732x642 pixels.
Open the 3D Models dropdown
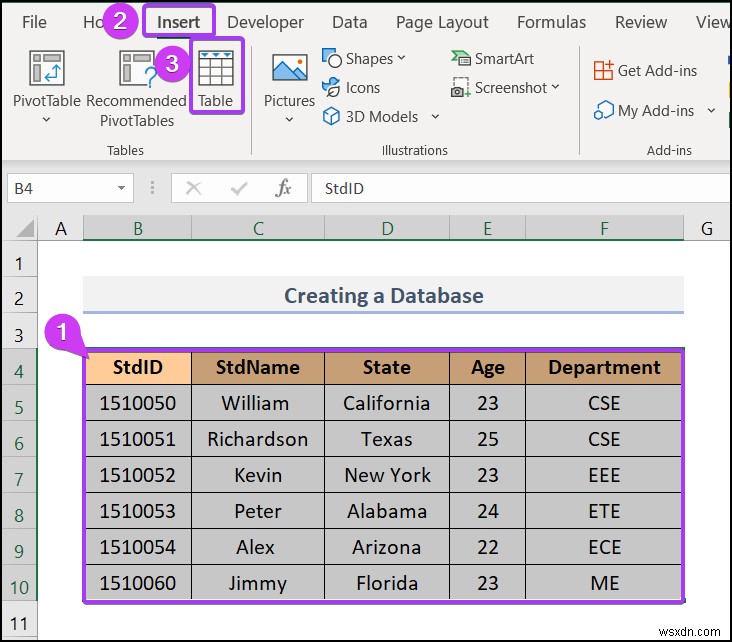pyautogui.click(x=435, y=117)
